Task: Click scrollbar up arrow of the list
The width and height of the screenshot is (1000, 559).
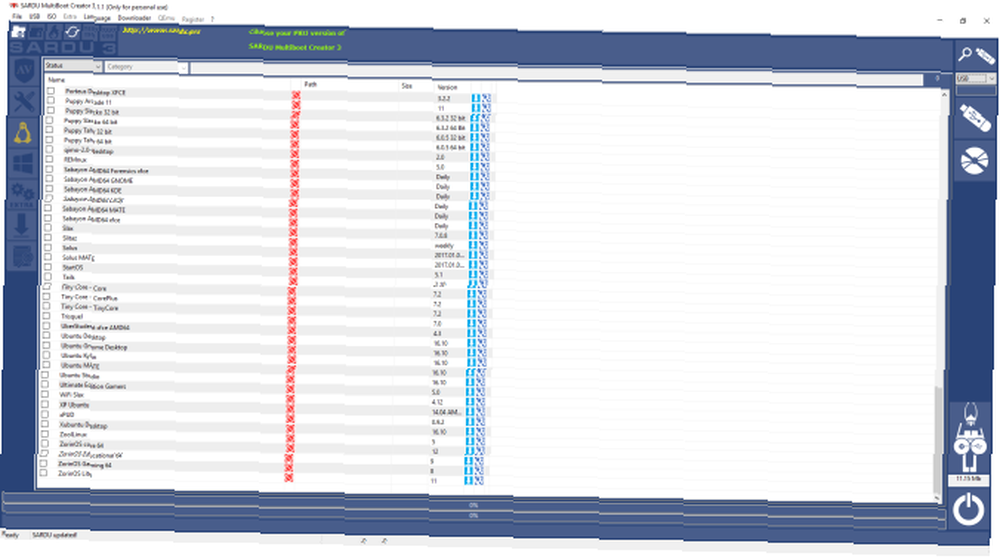Action: tap(945, 94)
